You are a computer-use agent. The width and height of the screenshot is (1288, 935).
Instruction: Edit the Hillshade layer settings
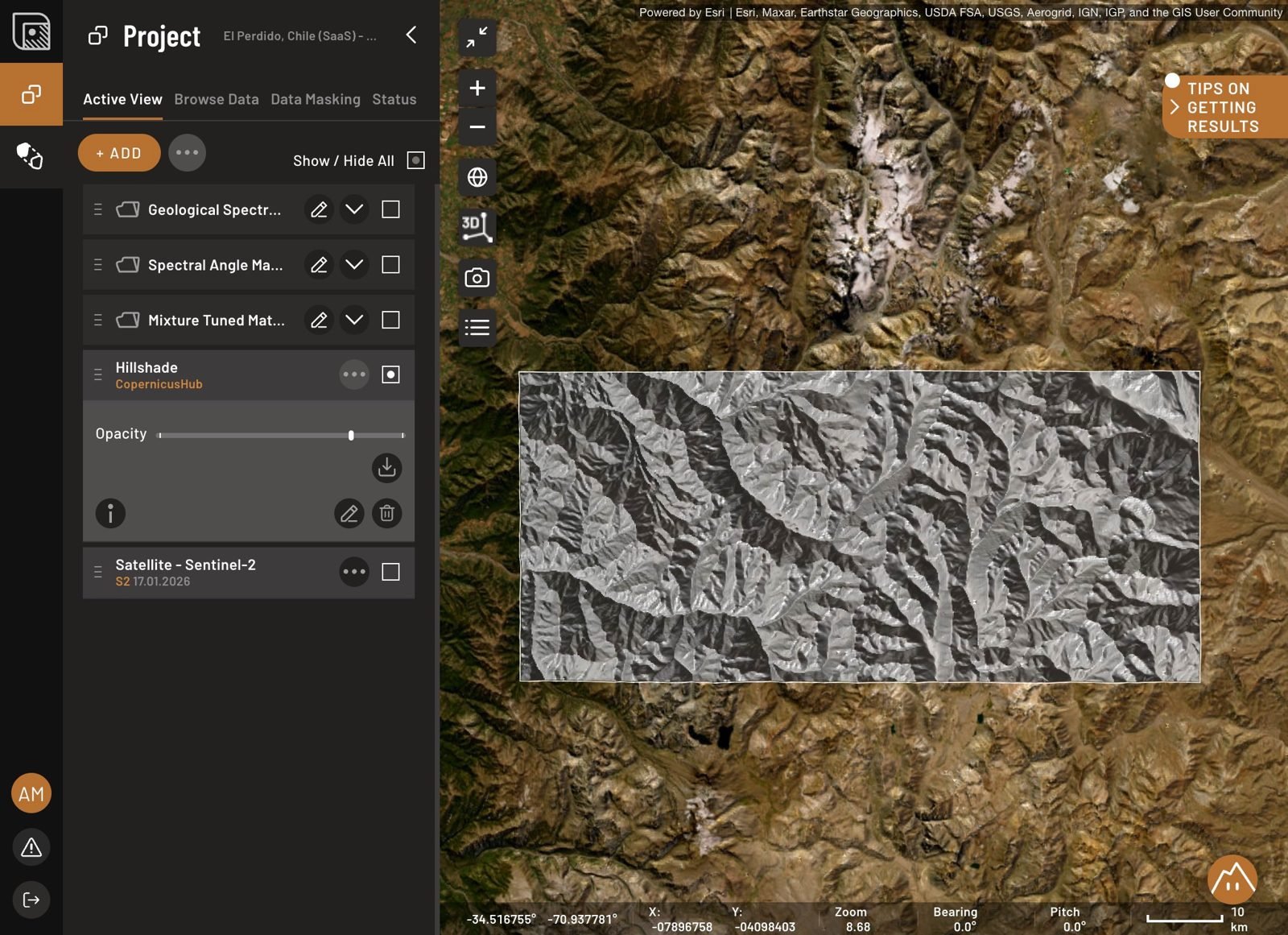point(349,513)
